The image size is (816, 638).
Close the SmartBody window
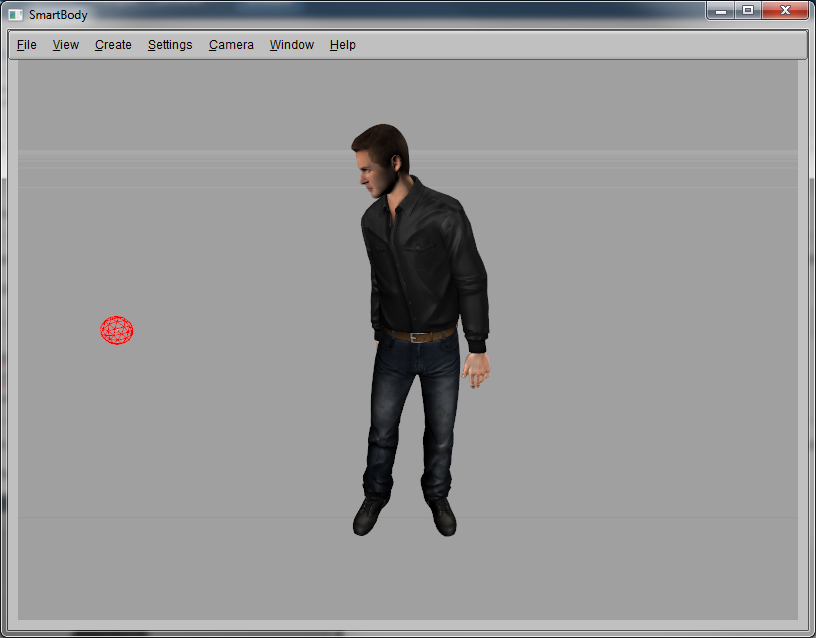tap(785, 10)
